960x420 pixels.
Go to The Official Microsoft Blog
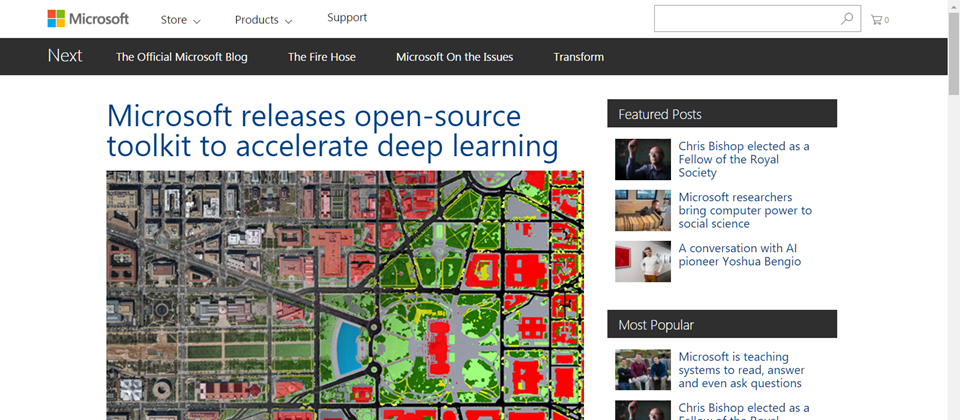182,57
